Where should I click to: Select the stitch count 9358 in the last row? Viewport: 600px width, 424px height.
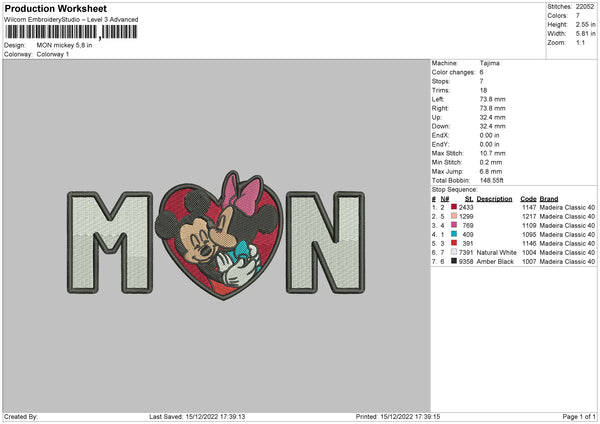click(x=466, y=262)
